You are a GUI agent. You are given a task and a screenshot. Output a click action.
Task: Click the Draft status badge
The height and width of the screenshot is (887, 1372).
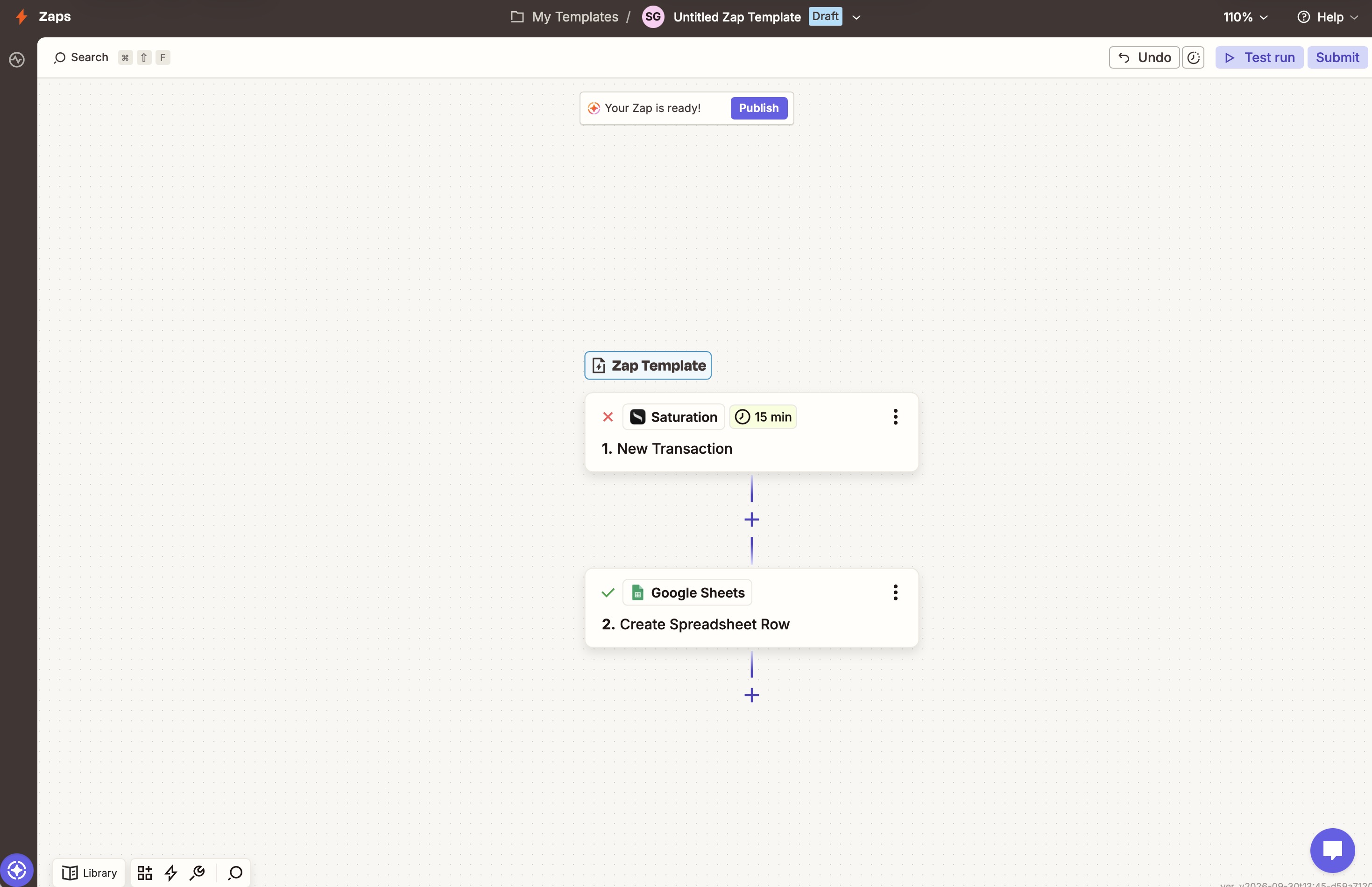click(x=825, y=16)
